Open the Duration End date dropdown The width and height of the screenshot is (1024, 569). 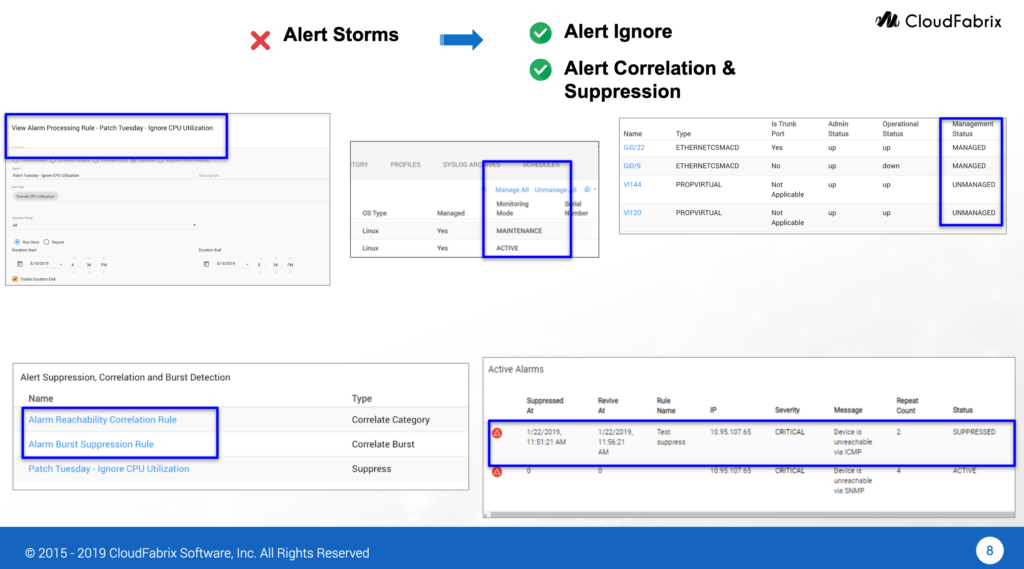(x=248, y=265)
